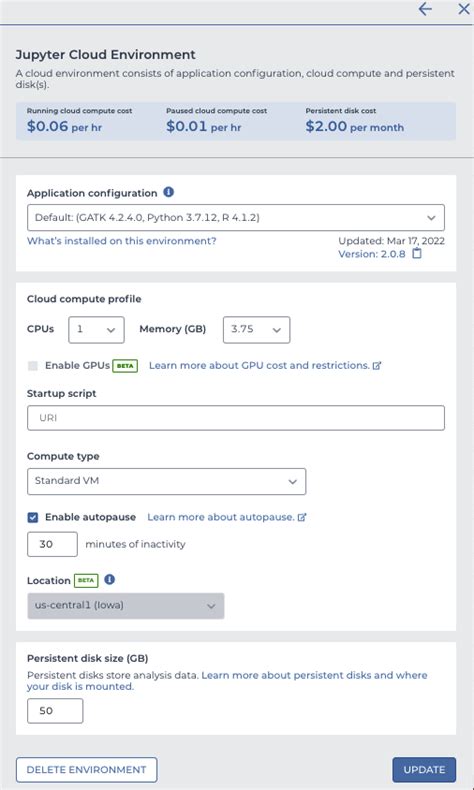Click the Application configuration info icon
Viewport: 474px width, 790px height.
pos(169,192)
